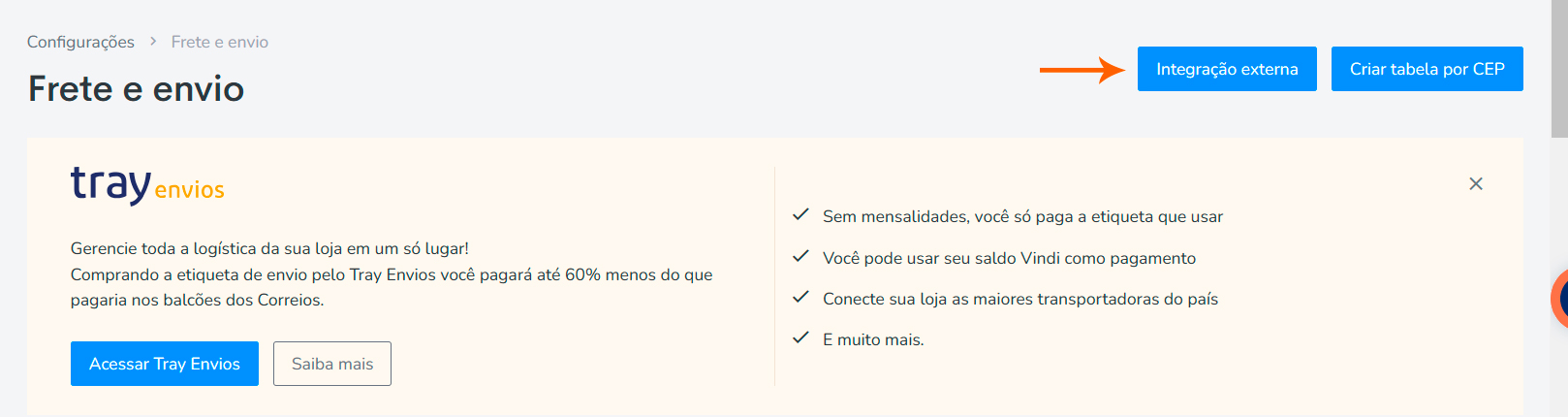Click the Criar tabela por CEP button

coord(1427,69)
